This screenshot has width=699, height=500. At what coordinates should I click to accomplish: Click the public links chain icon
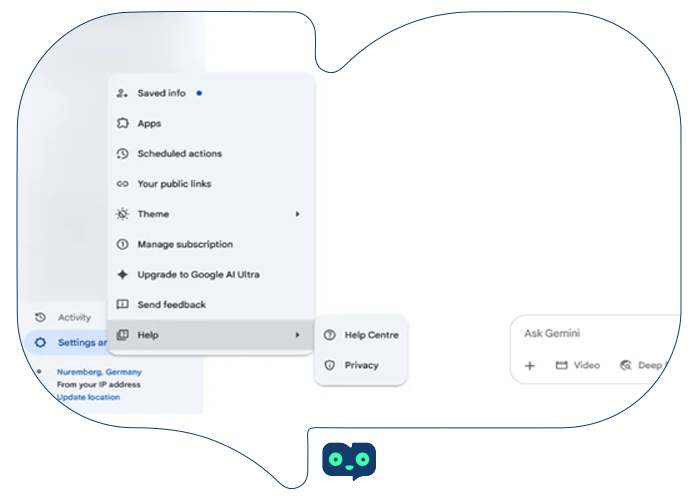[x=122, y=184]
